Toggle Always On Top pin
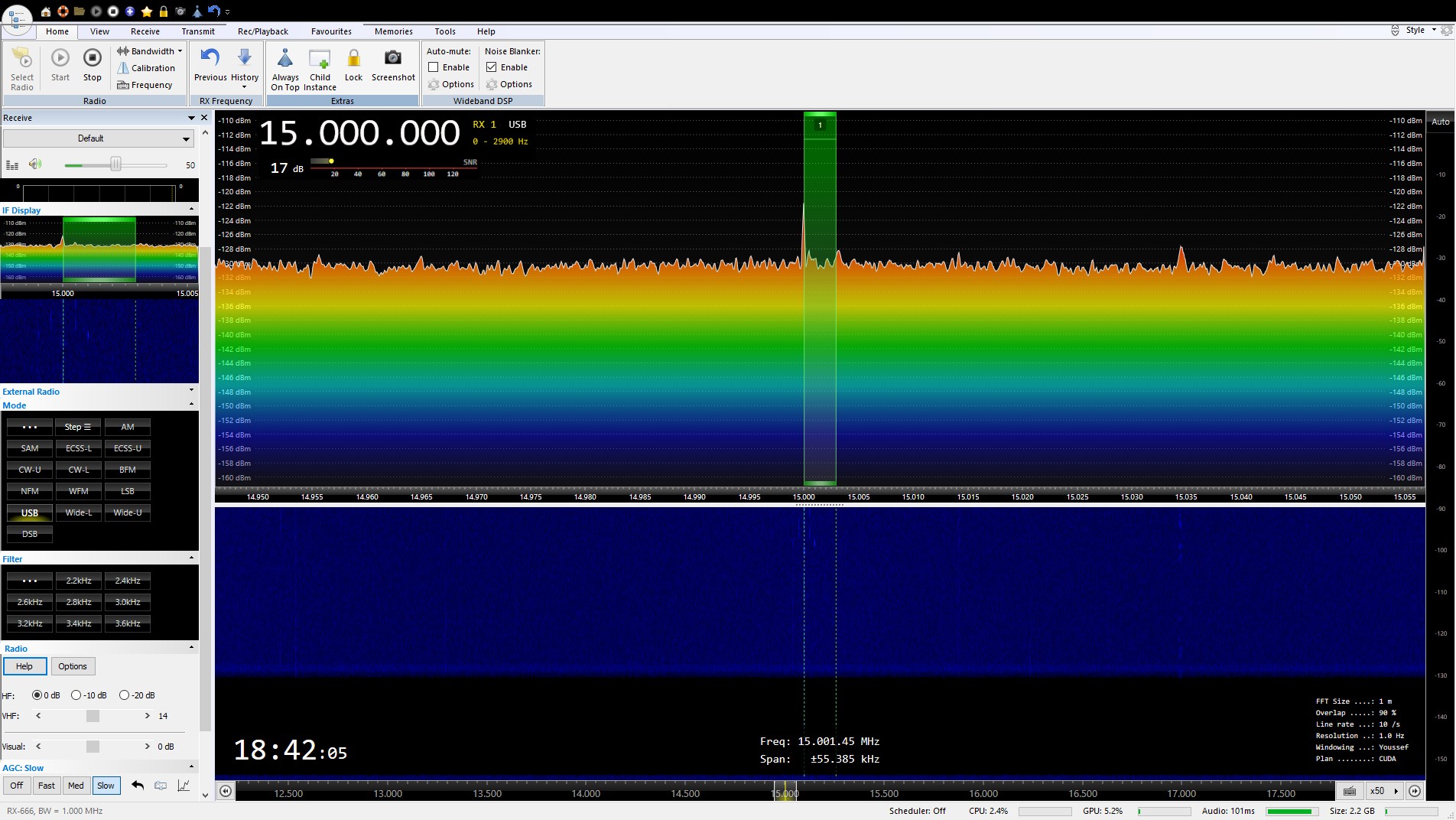1456x820 pixels. pyautogui.click(x=284, y=59)
